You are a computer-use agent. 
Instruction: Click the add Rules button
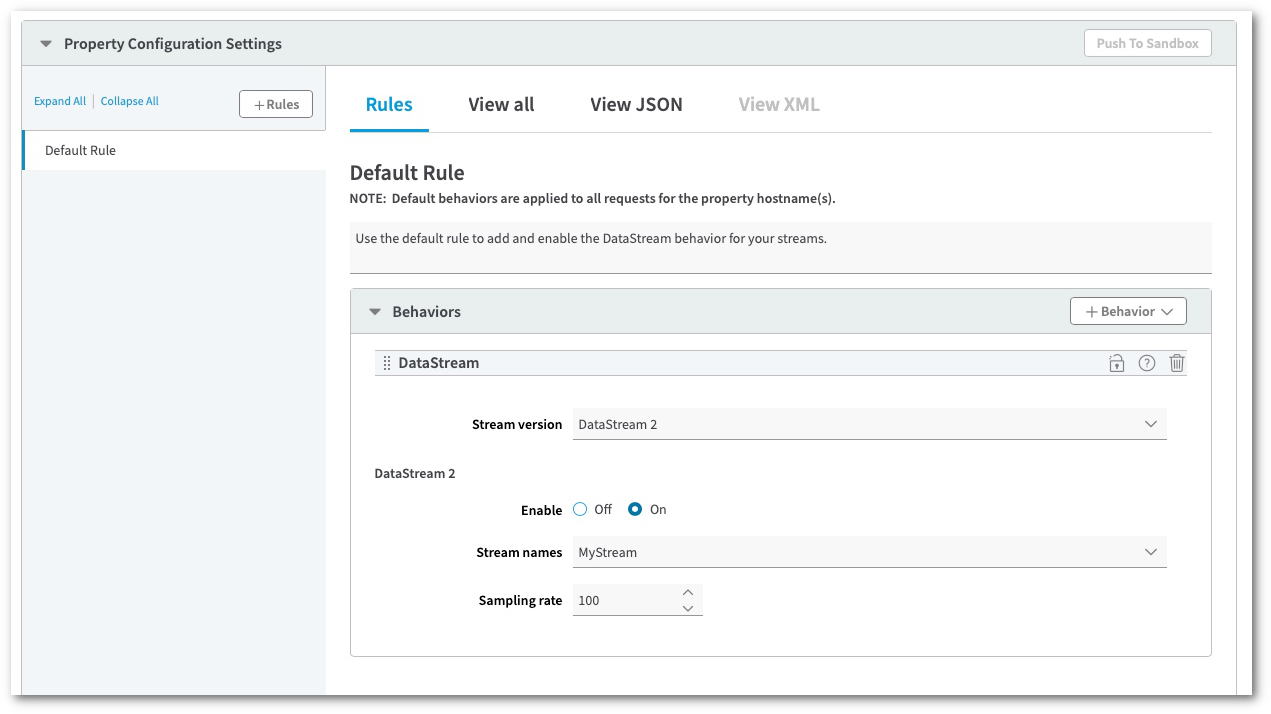(276, 104)
